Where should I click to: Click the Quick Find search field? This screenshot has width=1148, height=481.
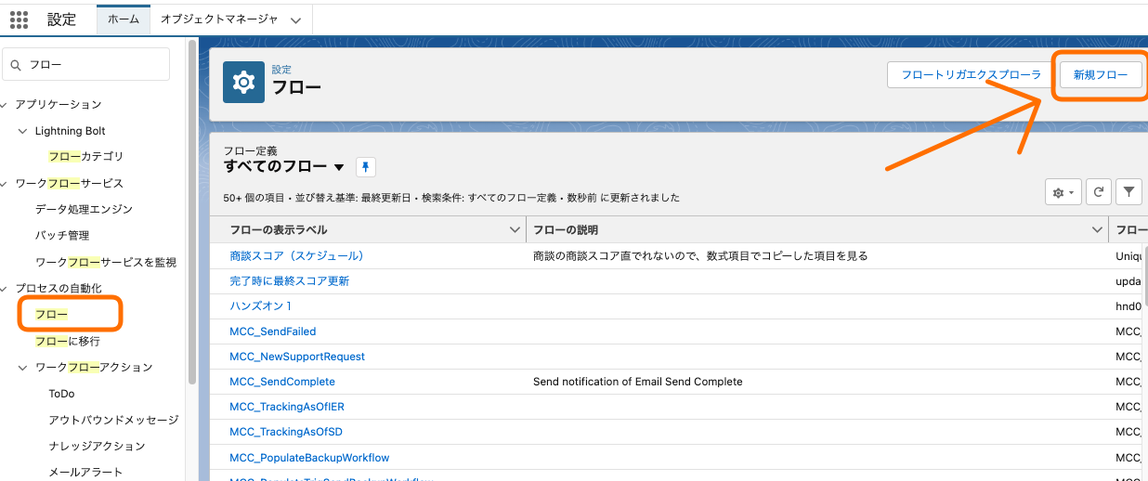[x=86, y=64]
